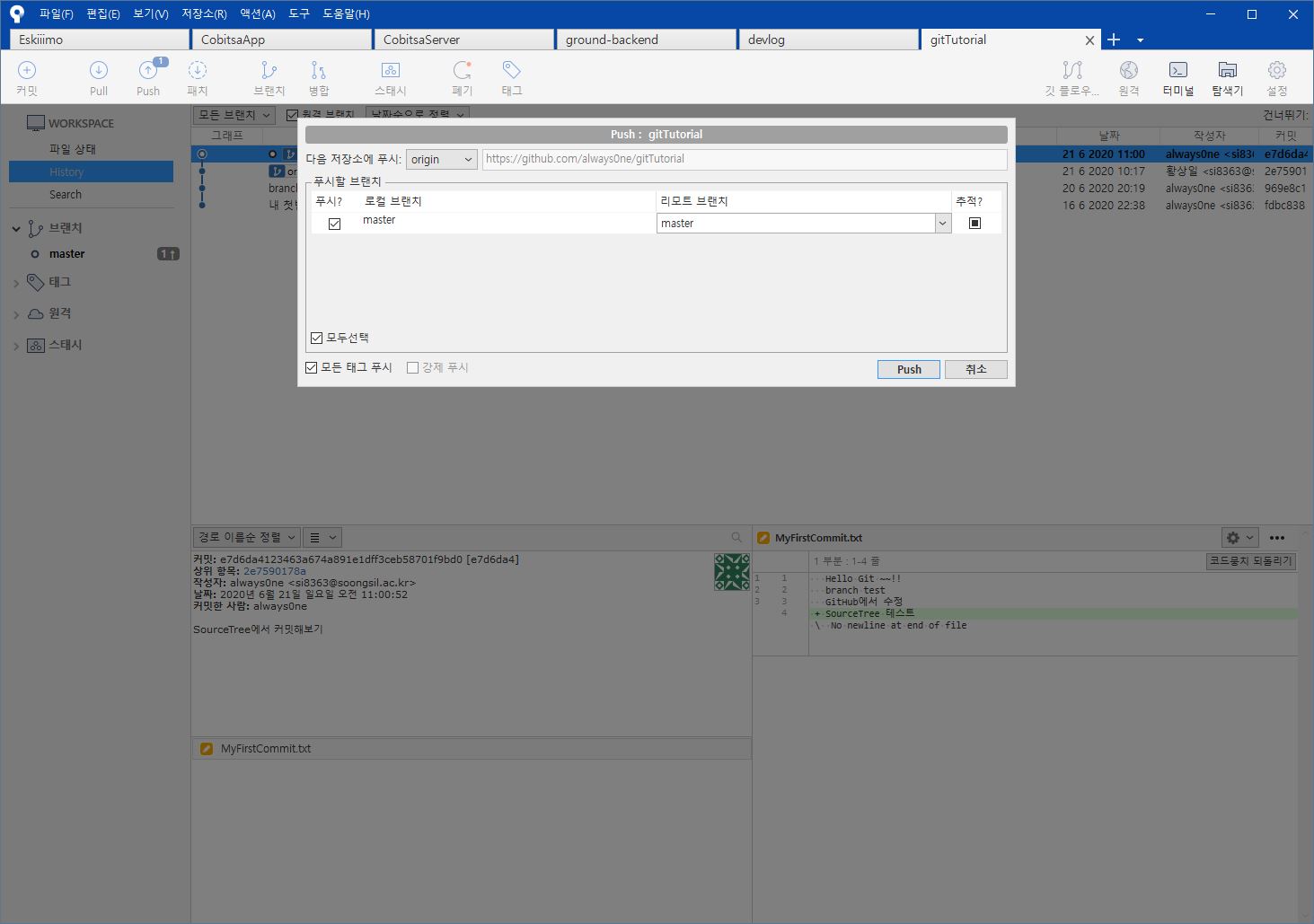Viewport: 1314px width, 924px height.
Task: Select Search in the sidebar
Action: click(66, 194)
